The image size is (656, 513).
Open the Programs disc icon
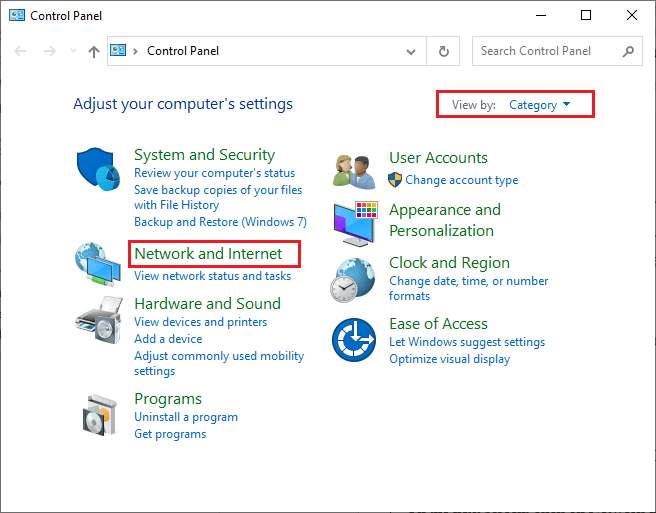click(x=100, y=415)
